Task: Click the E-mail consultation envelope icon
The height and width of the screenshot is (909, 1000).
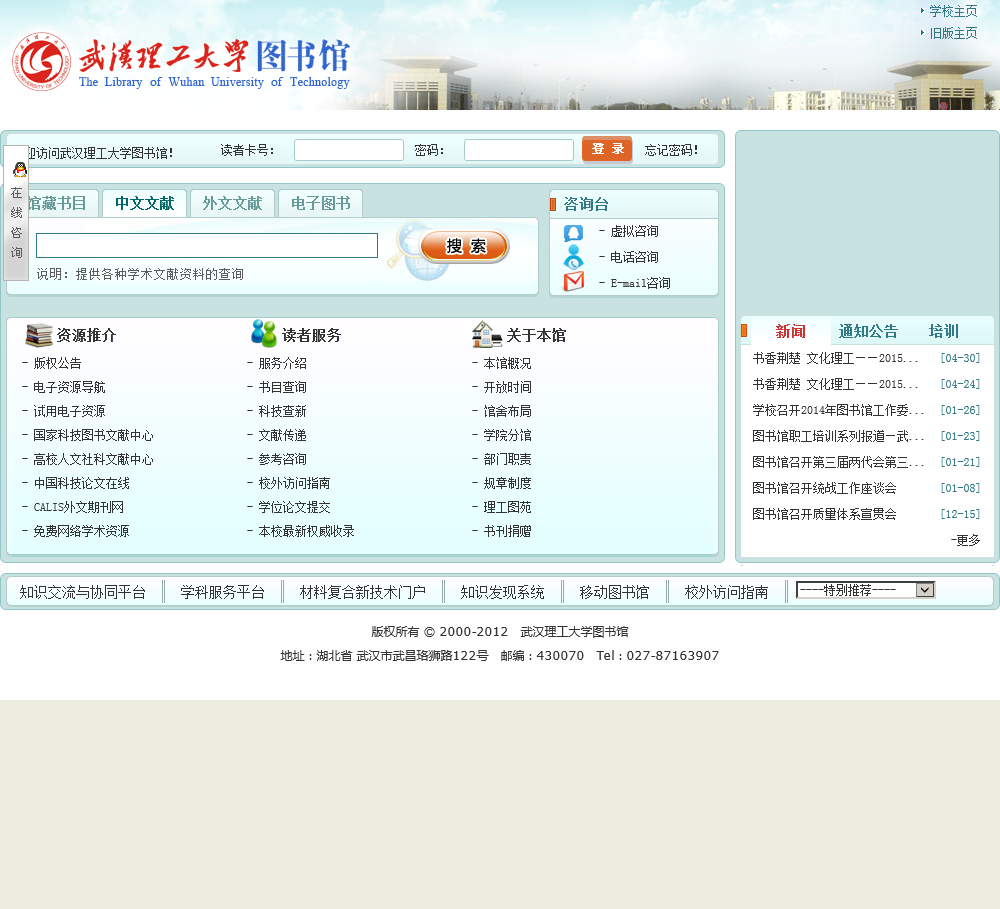Action: click(573, 281)
